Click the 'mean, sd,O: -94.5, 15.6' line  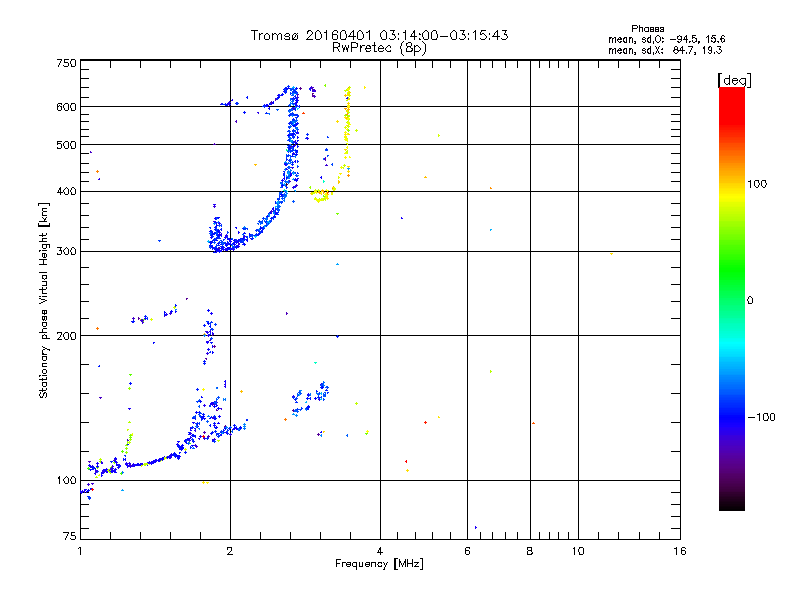point(667,39)
